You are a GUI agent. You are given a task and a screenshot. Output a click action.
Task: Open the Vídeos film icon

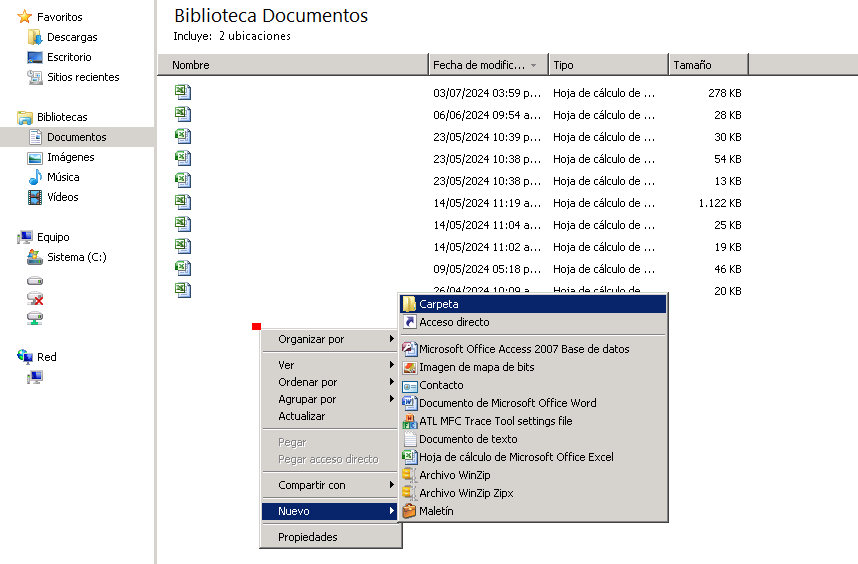tap(34, 197)
